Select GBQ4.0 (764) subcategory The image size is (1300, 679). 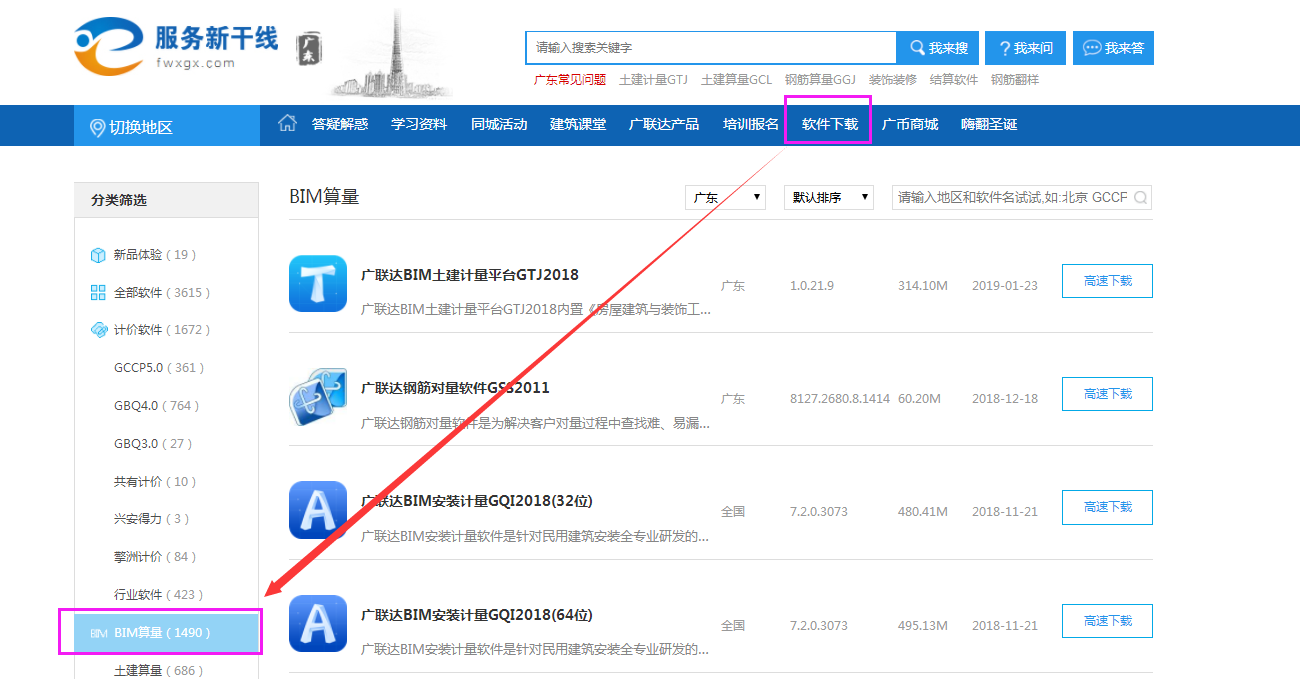point(157,406)
